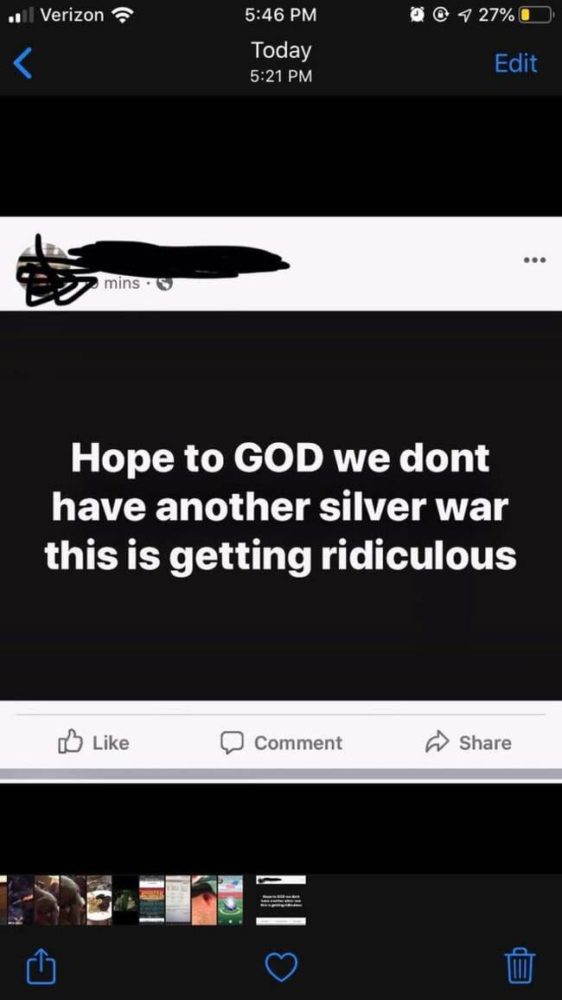The width and height of the screenshot is (562, 1000).
Task: Tap the Edit button
Action: coord(515,63)
